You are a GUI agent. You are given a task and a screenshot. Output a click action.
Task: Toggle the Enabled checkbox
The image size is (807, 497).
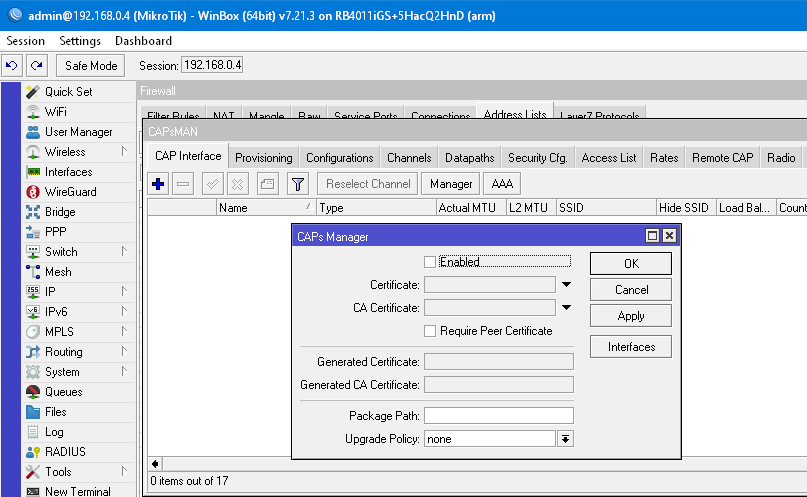(x=430, y=262)
